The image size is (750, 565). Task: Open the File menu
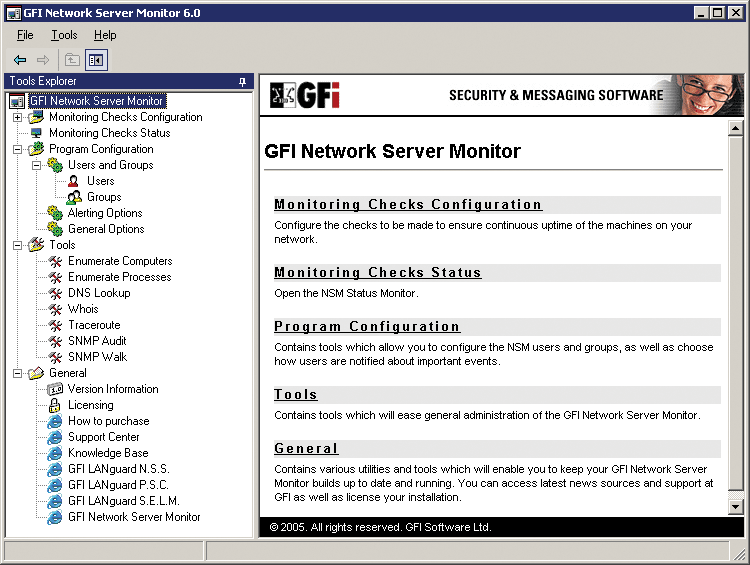click(25, 35)
